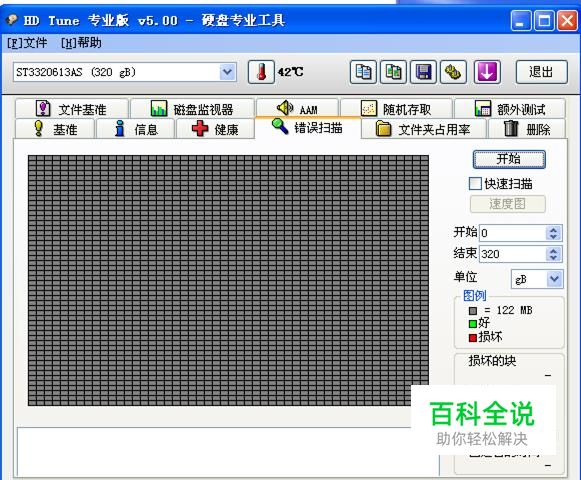Click the 42℃ temperature reading

(x=290, y=72)
